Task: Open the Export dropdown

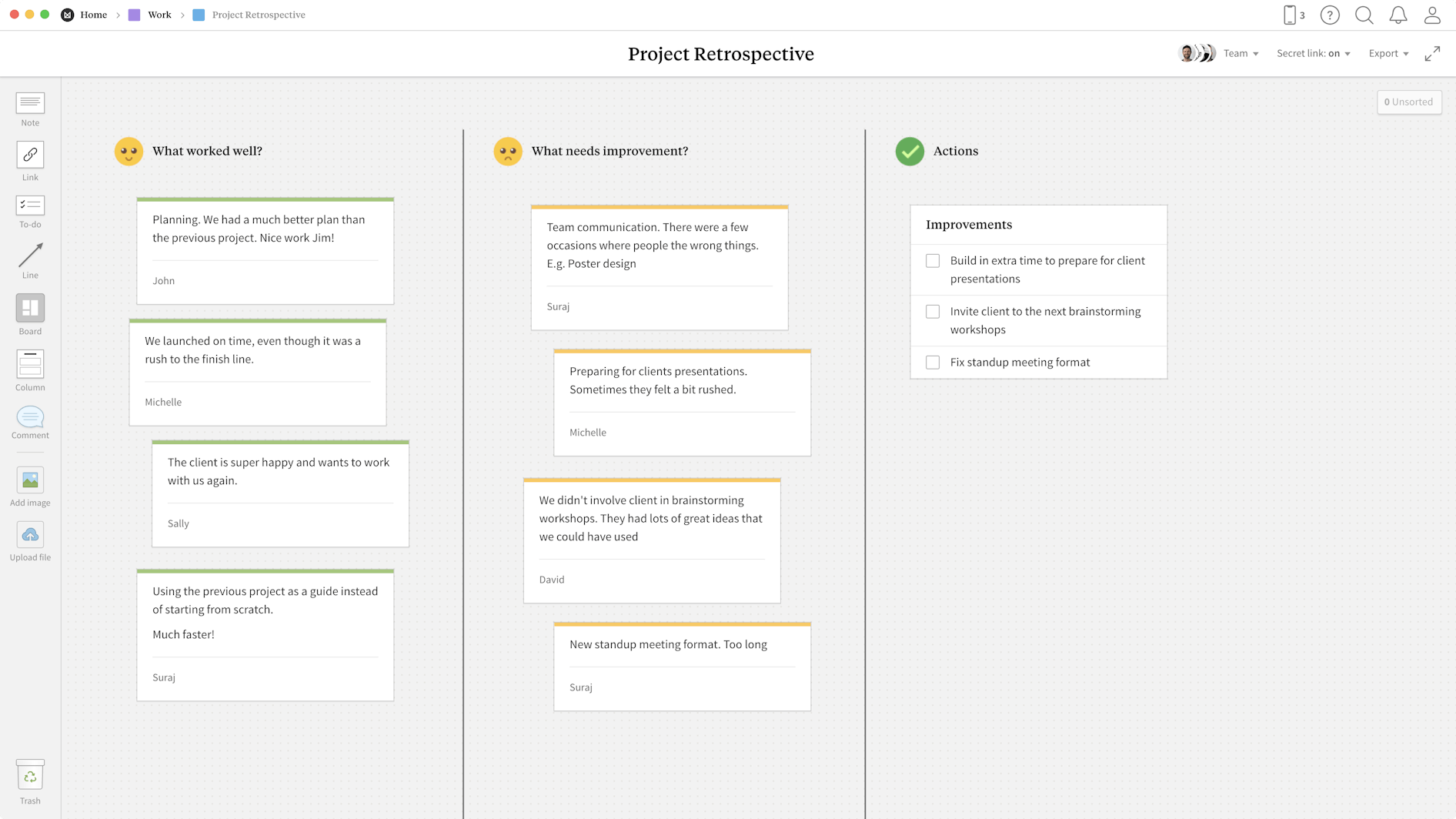Action: (x=1388, y=53)
